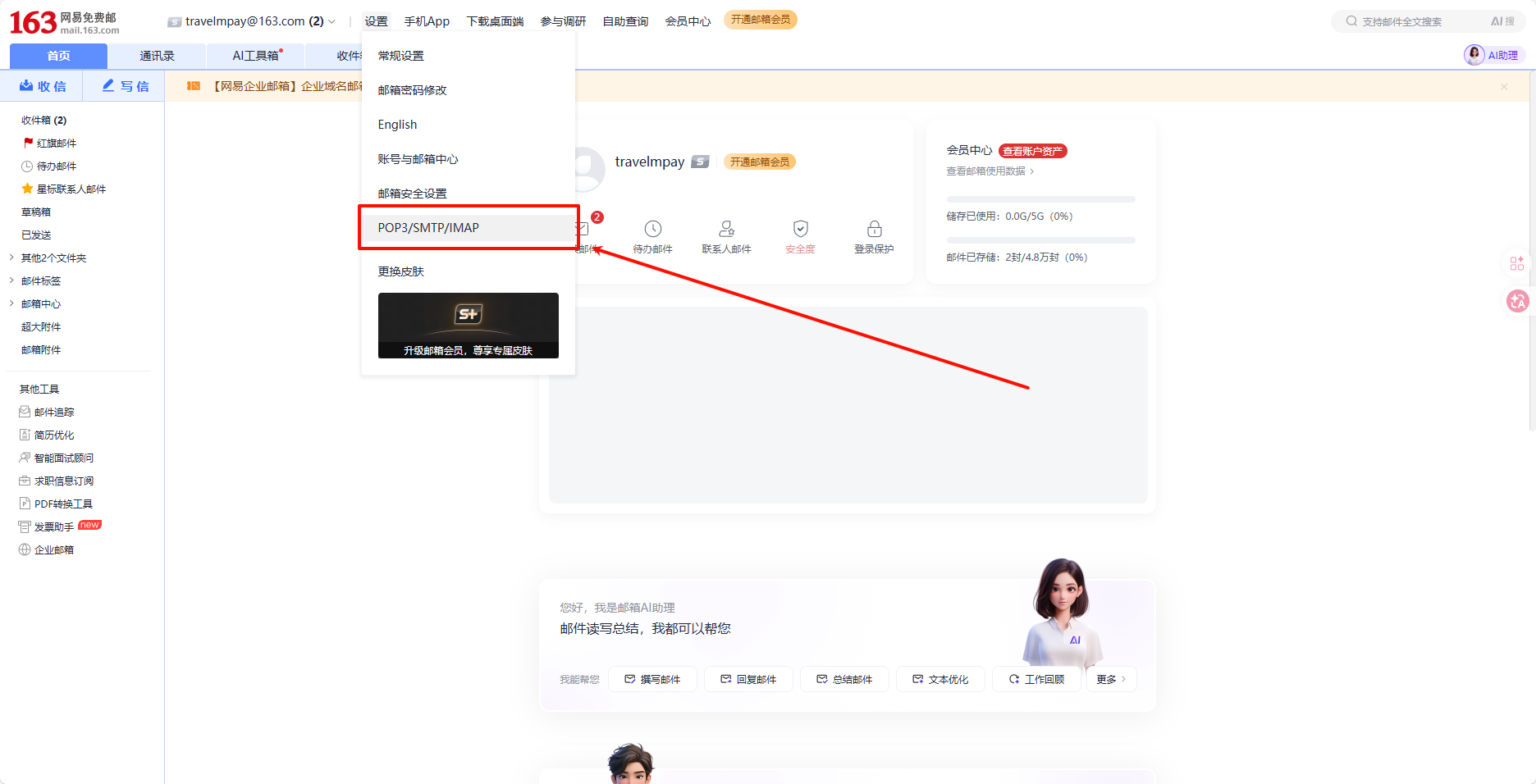This screenshot has width=1536, height=784.
Task: Expand the mail tags tree item
Action: point(11,280)
